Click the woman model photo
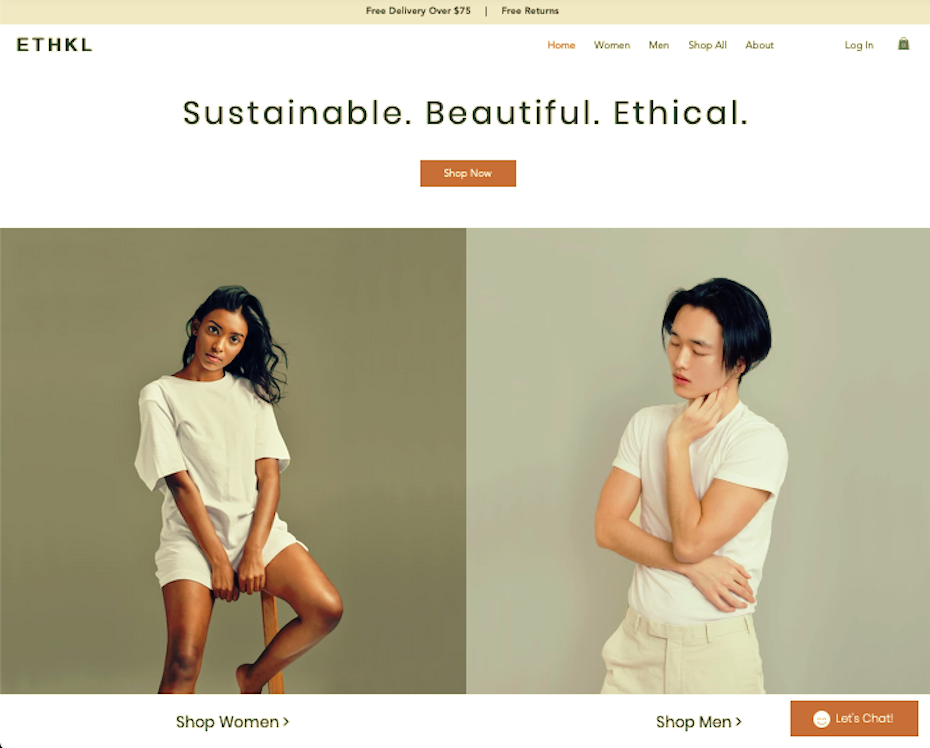 pyautogui.click(x=233, y=461)
